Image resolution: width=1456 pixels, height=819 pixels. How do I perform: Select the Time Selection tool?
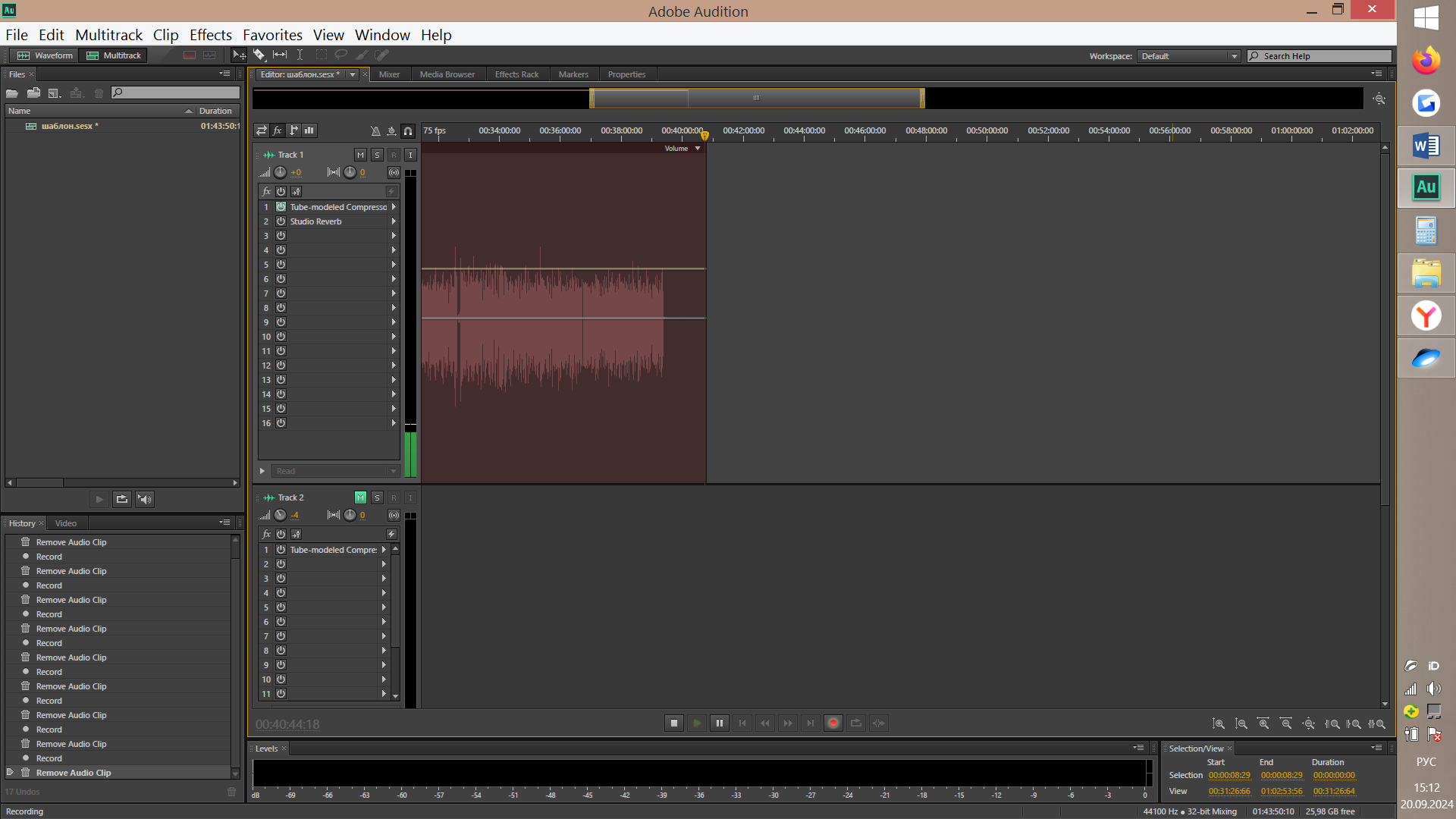point(300,55)
